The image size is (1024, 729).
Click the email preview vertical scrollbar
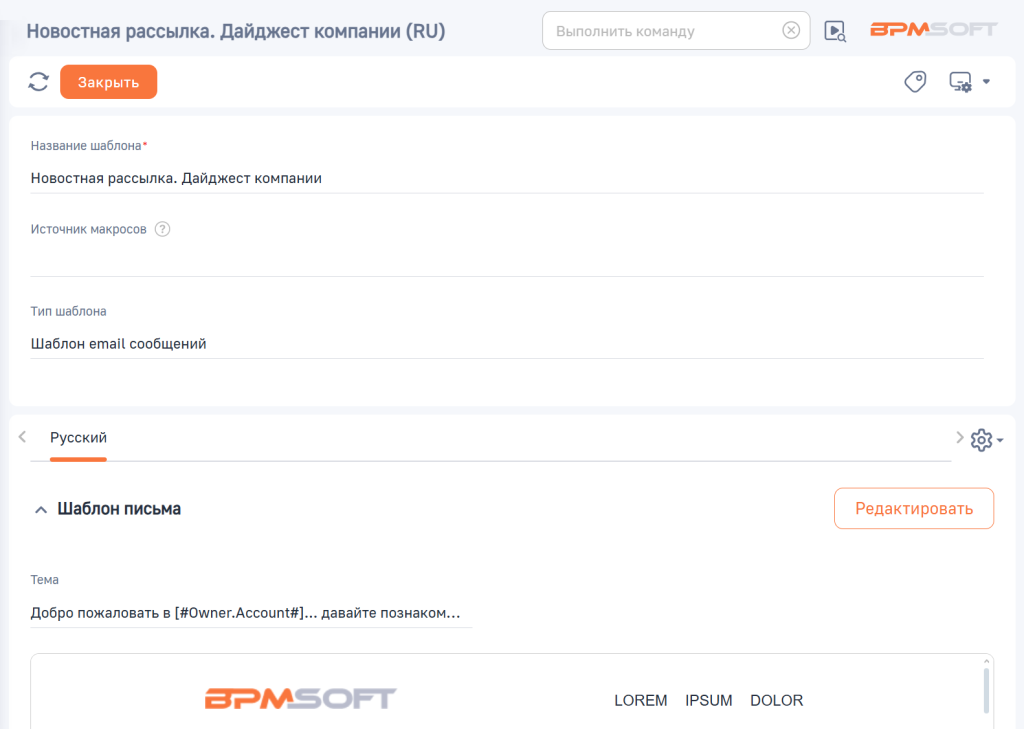[986, 690]
